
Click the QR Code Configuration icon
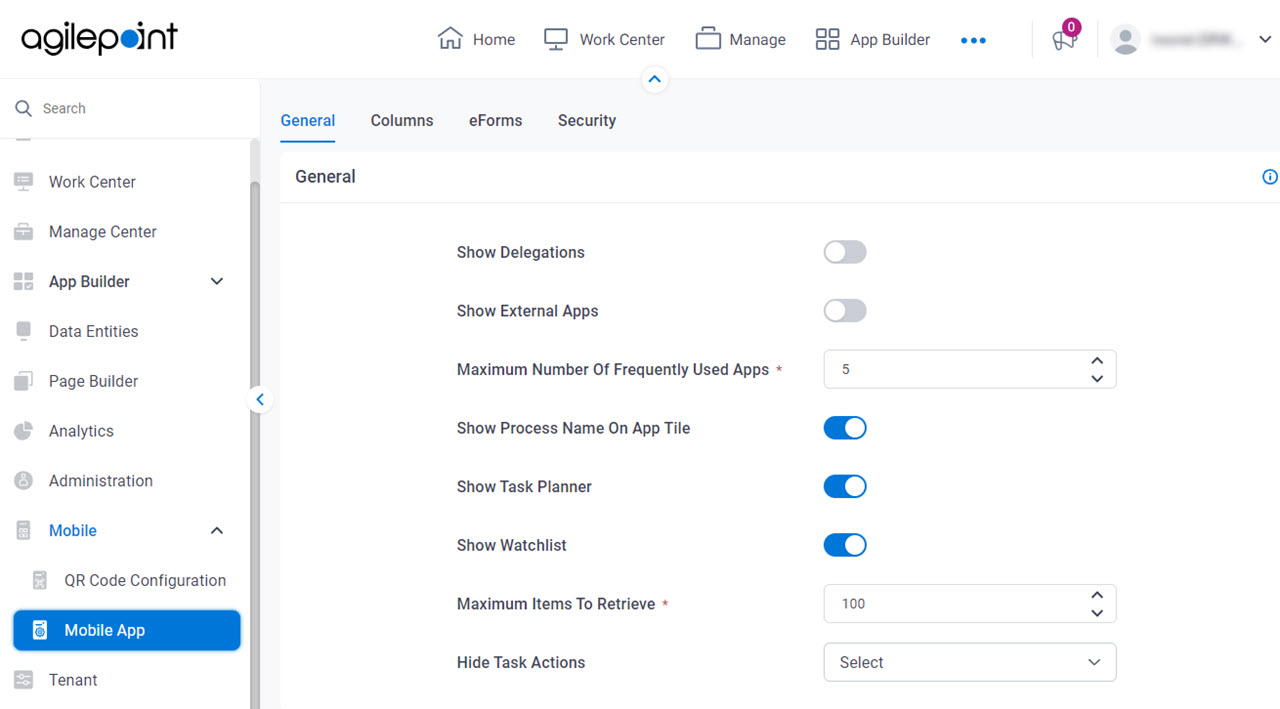pos(39,580)
